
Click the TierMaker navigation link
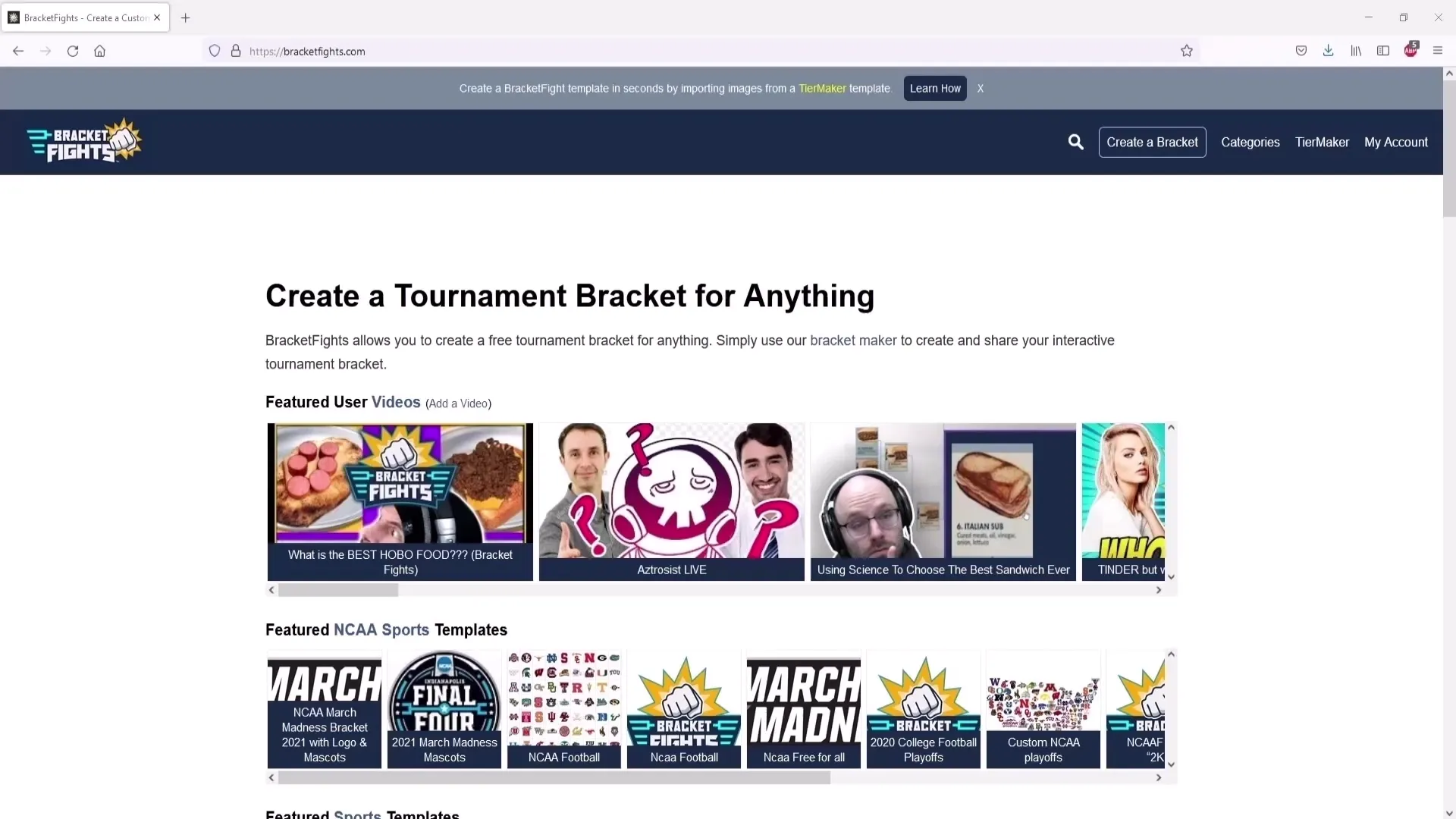(x=1322, y=142)
